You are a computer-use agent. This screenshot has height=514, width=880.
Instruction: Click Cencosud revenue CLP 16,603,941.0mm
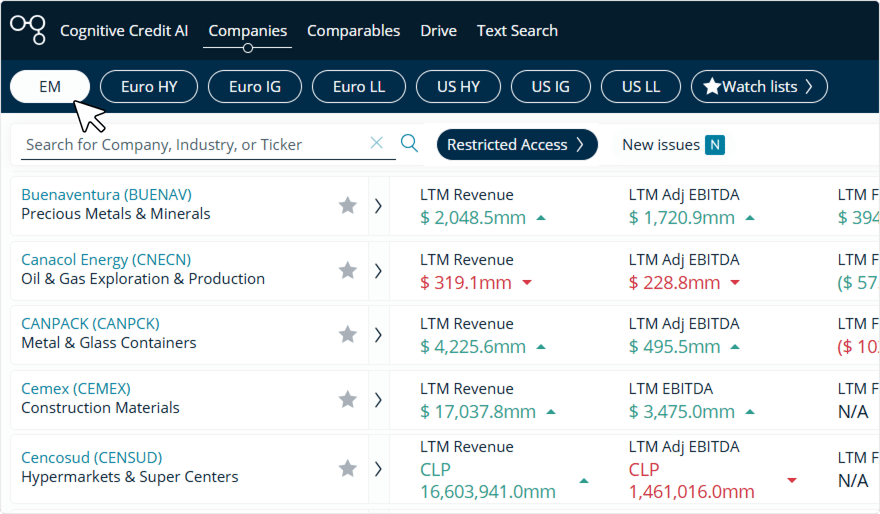[488, 481]
